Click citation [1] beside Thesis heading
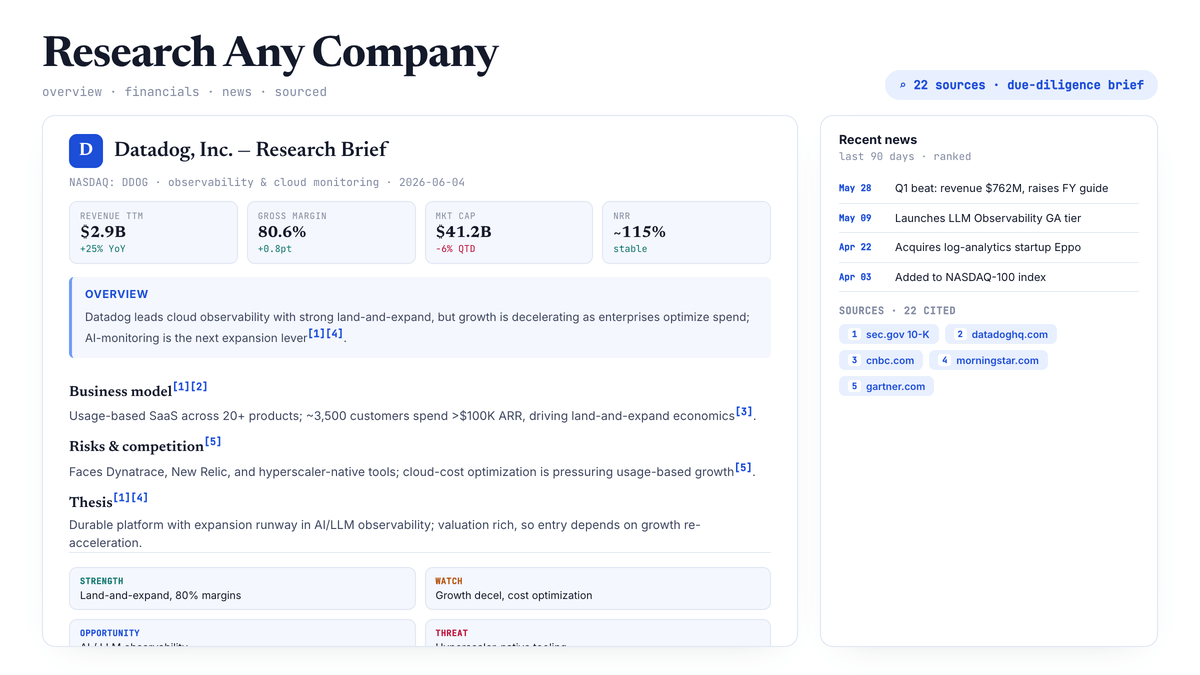Screen dimensions: 1200x675 pyautogui.click(x=121, y=497)
